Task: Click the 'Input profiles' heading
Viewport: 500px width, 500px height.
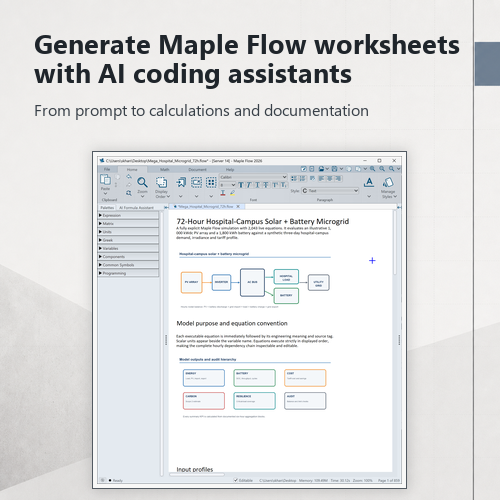Action: tap(195, 469)
